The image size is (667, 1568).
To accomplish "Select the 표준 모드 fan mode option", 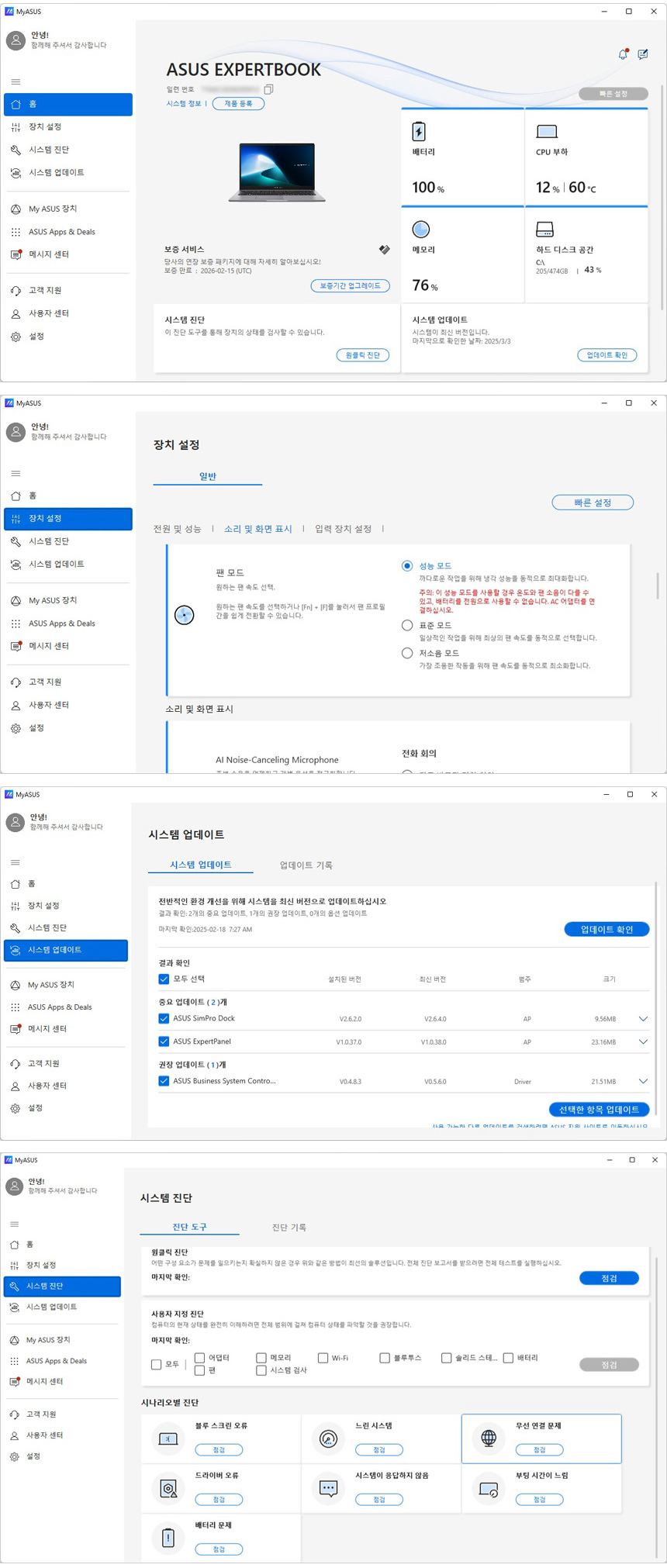I will (x=407, y=625).
